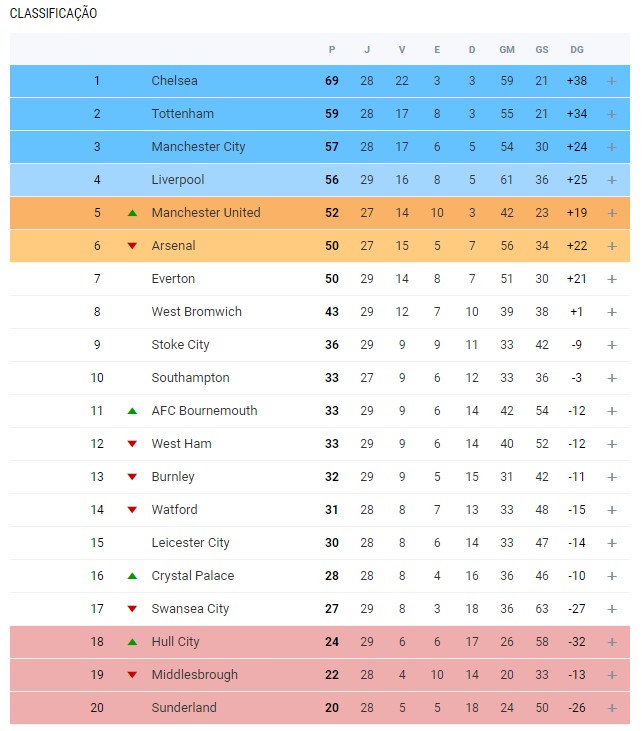Click the green up arrow beside Manchester United
Image resolution: width=642 pixels, height=731 pixels.
132,213
